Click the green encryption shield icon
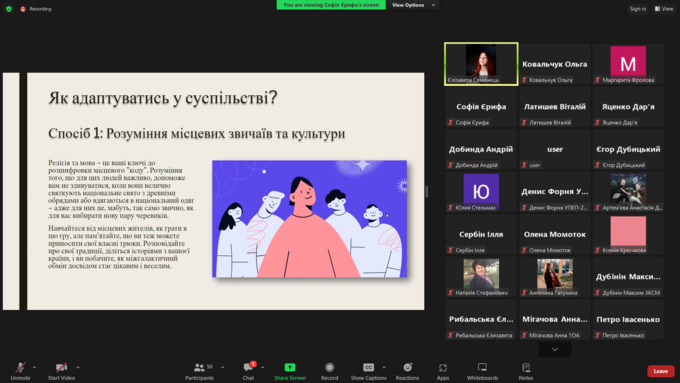 [9, 9]
